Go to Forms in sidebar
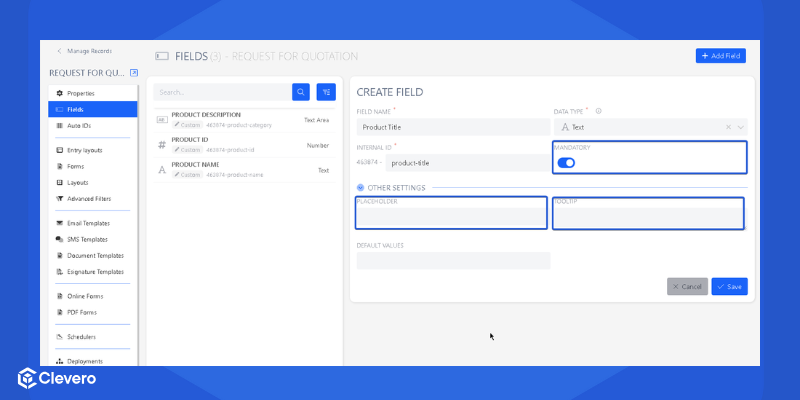Image resolution: width=800 pixels, height=400 pixels. (93, 166)
